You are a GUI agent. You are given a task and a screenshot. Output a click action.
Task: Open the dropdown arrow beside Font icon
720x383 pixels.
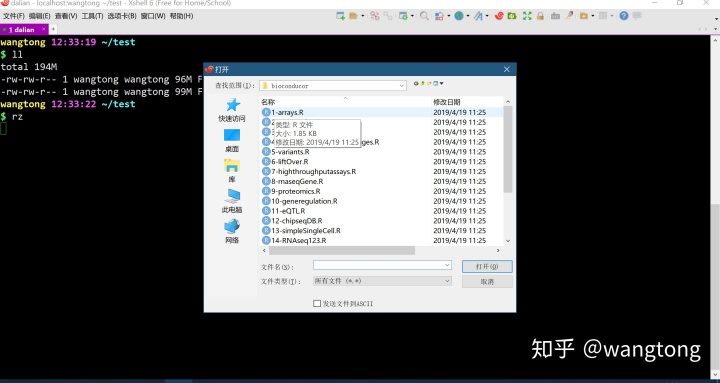pyautogui.click(x=487, y=16)
